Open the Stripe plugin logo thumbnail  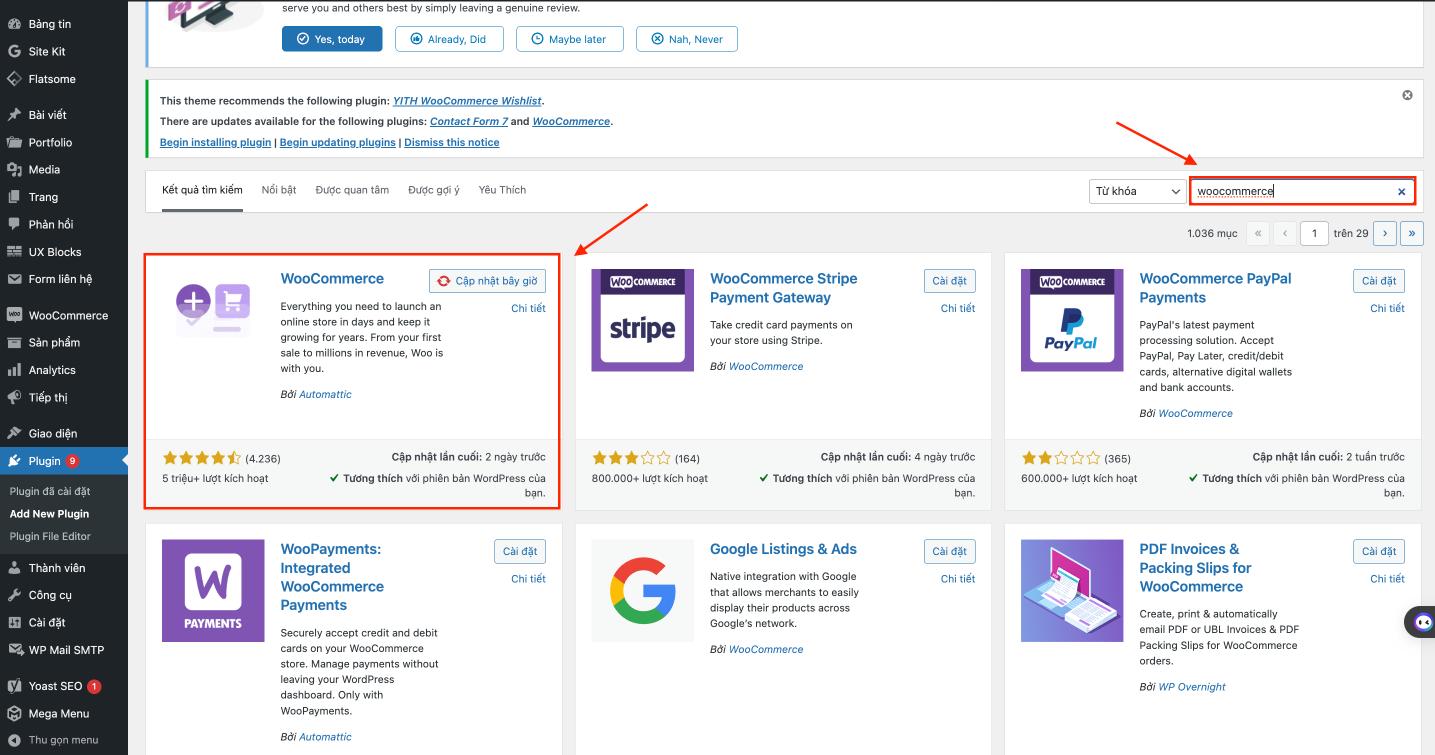(642, 320)
